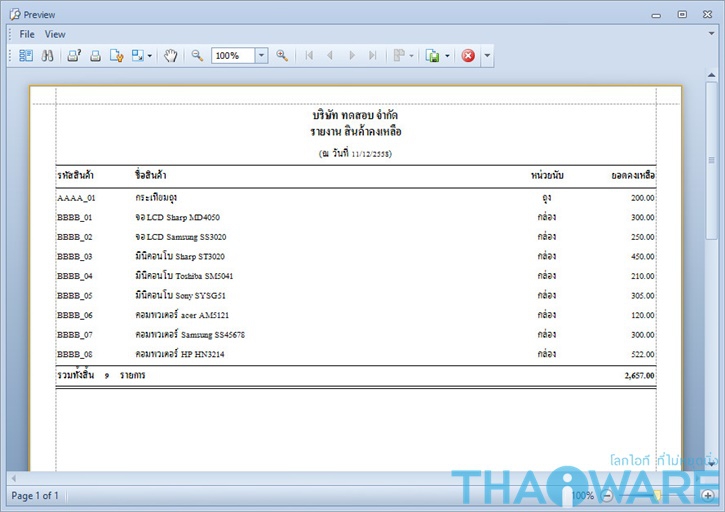Image resolution: width=725 pixels, height=512 pixels.
Task: Open the zoom percentage dropdown arrow
Action: tap(261, 56)
